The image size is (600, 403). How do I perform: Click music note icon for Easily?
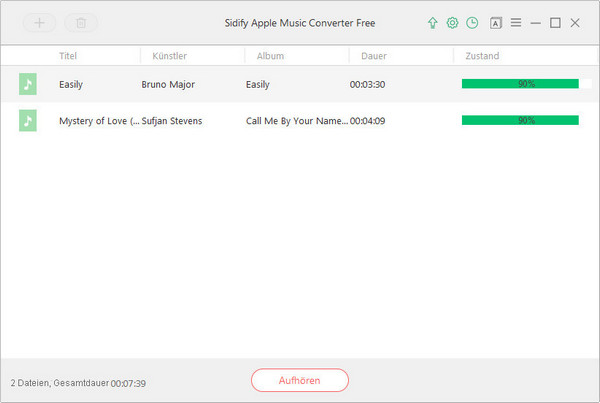click(x=28, y=84)
